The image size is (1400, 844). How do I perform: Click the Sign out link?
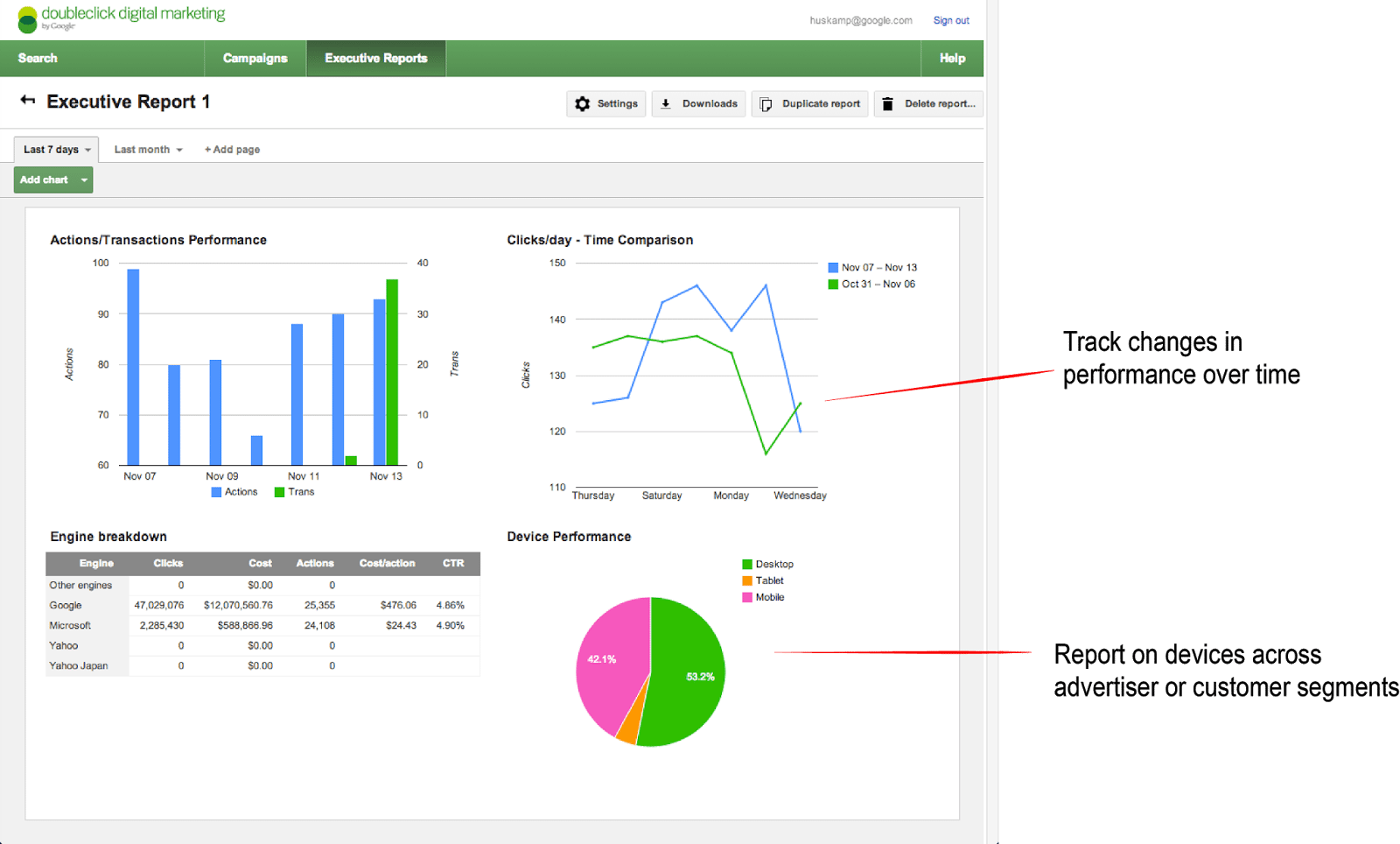pos(950,19)
